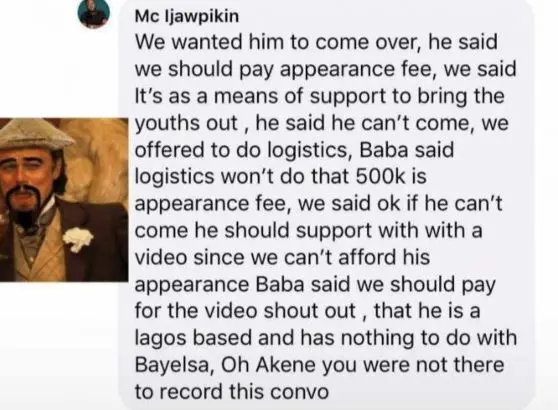The height and width of the screenshot is (410, 558).
Task: Click the last word 'convo'
Action: coord(299,392)
